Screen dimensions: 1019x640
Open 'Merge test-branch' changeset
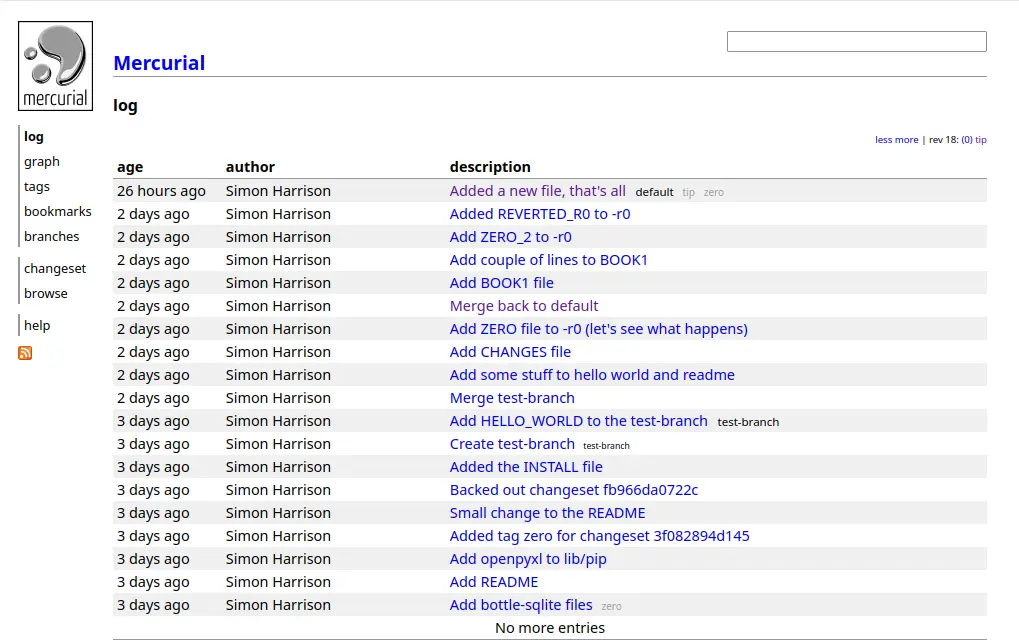512,398
